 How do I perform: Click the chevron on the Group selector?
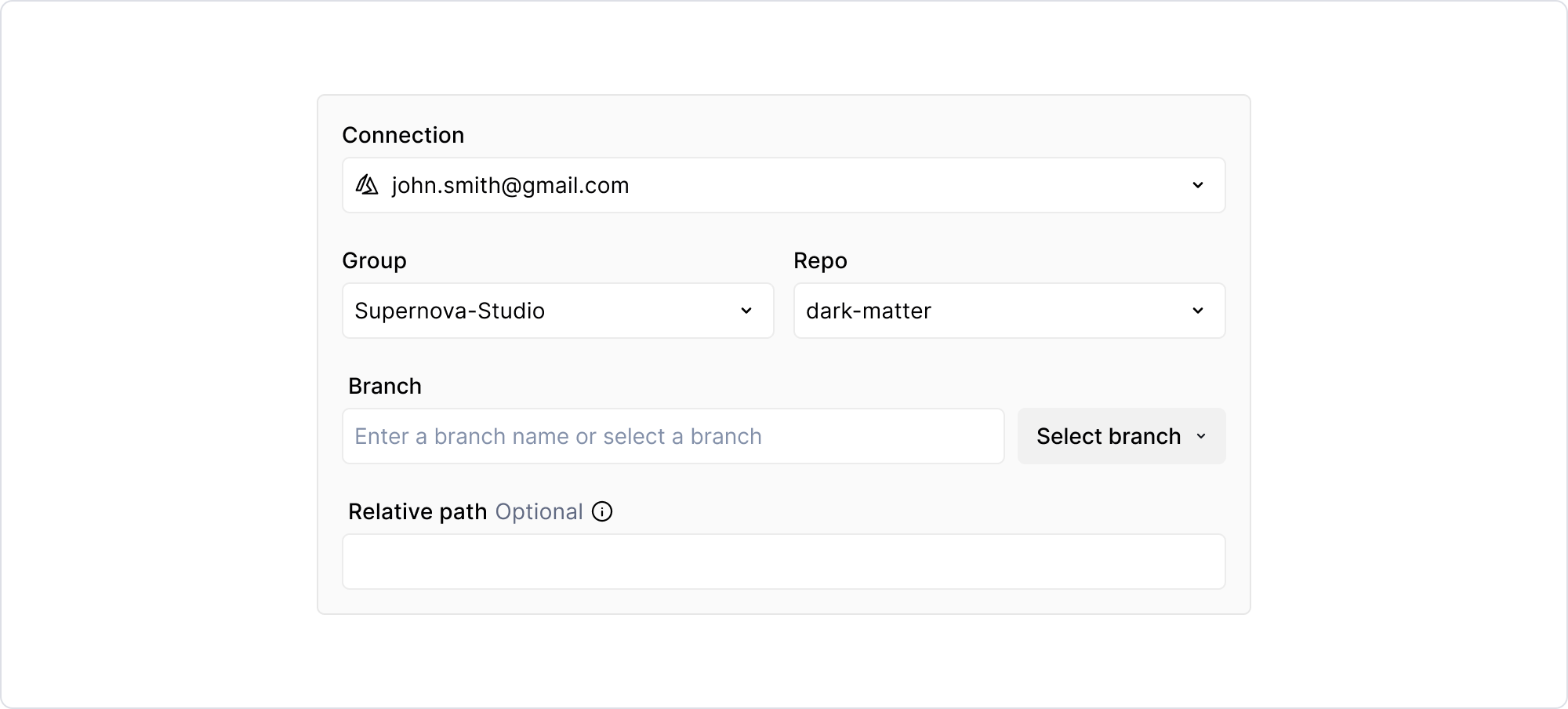746,311
